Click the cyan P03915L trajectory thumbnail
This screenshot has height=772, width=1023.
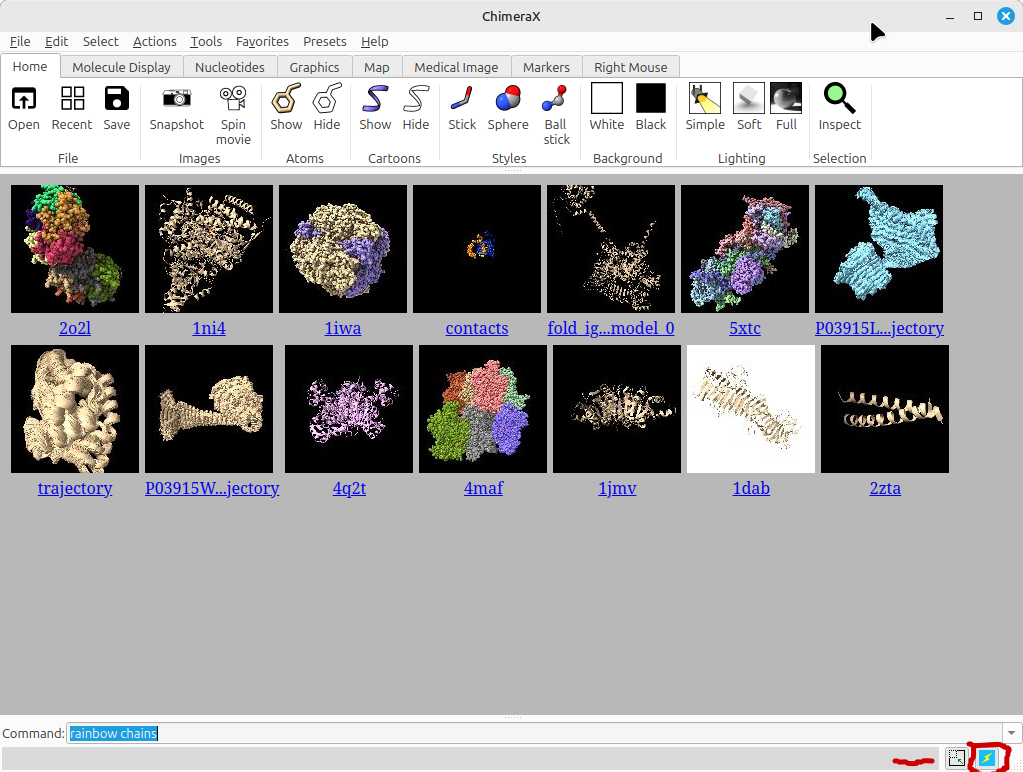[879, 249]
